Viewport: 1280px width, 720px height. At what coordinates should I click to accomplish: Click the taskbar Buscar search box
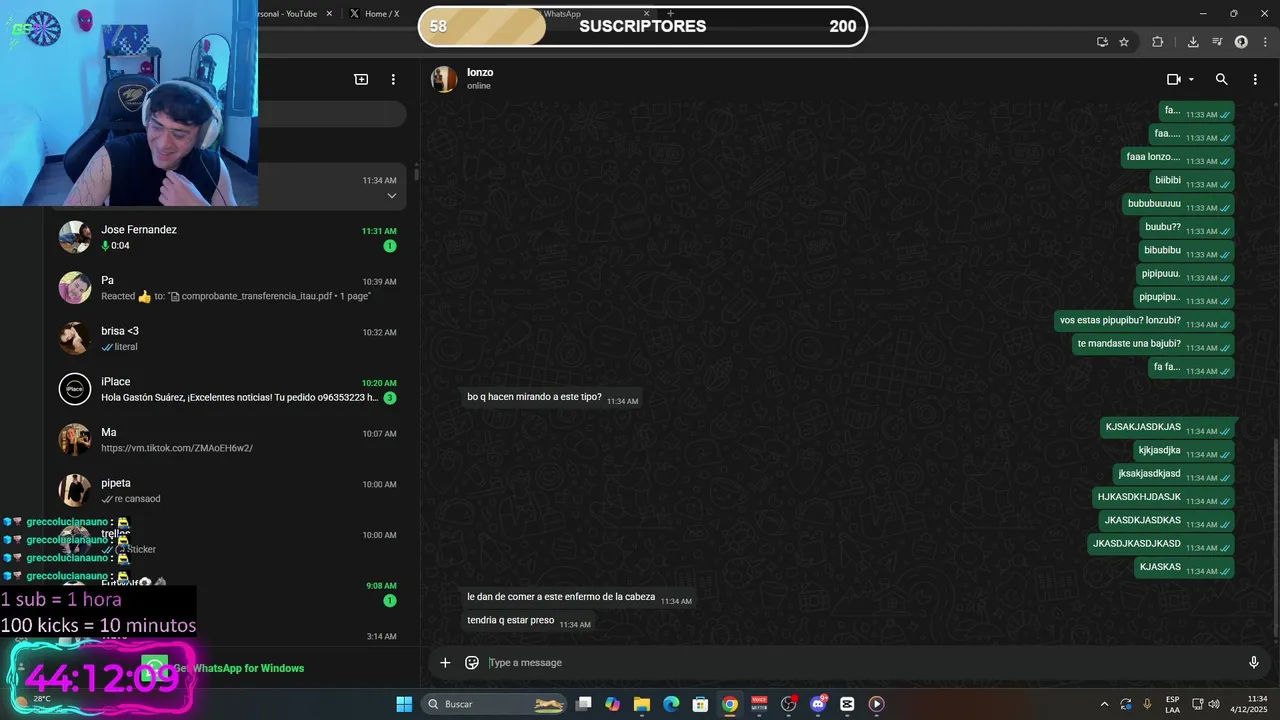pyautogui.click(x=496, y=704)
